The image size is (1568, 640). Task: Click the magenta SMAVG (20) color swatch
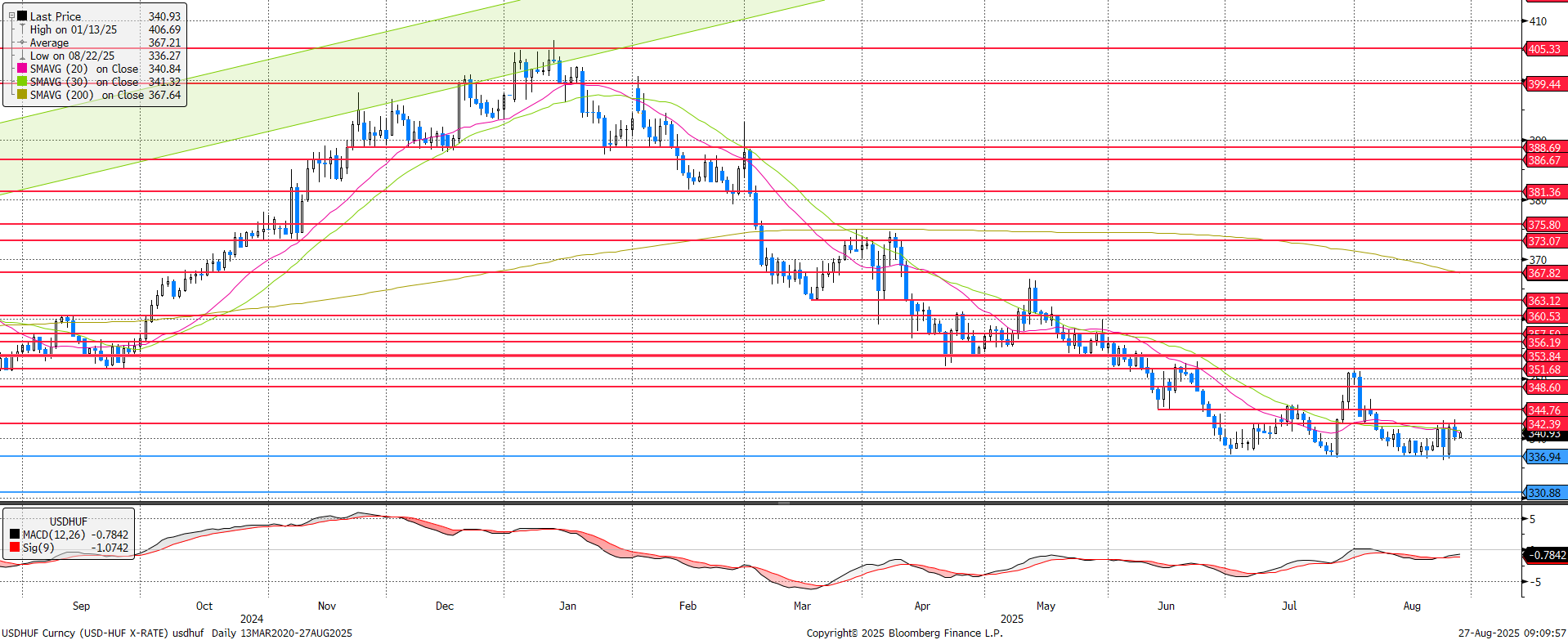click(22, 69)
